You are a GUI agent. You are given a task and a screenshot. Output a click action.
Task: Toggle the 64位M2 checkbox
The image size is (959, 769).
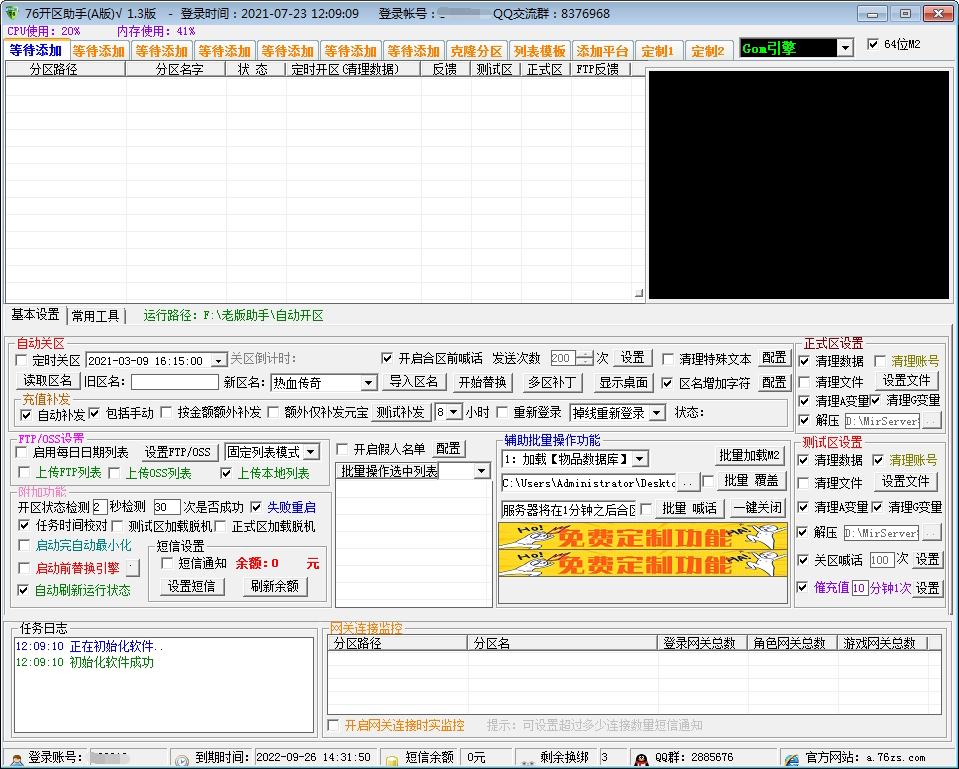coord(873,44)
